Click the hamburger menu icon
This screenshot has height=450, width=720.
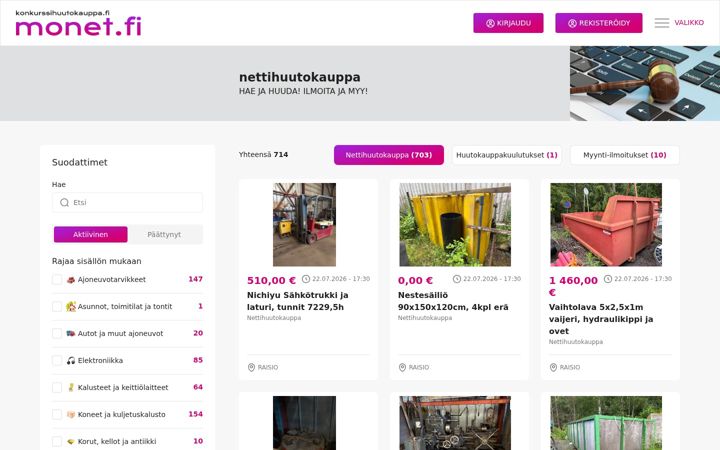(662, 23)
